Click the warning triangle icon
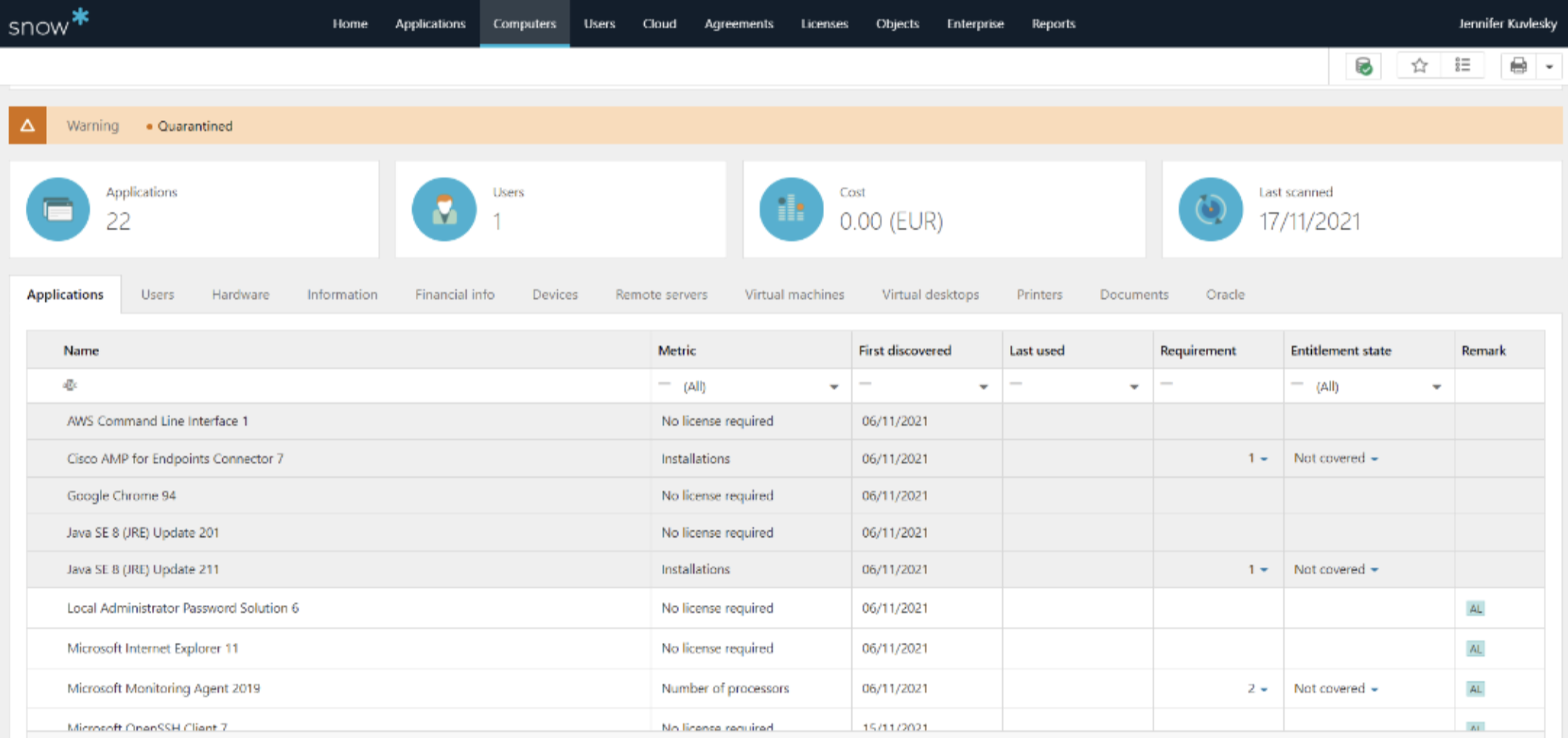The image size is (1568, 738). coord(27,126)
